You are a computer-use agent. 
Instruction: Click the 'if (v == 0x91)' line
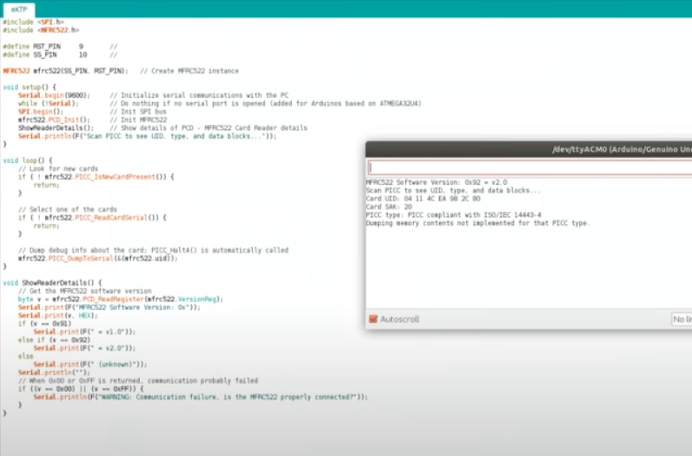pyautogui.click(x=45, y=324)
